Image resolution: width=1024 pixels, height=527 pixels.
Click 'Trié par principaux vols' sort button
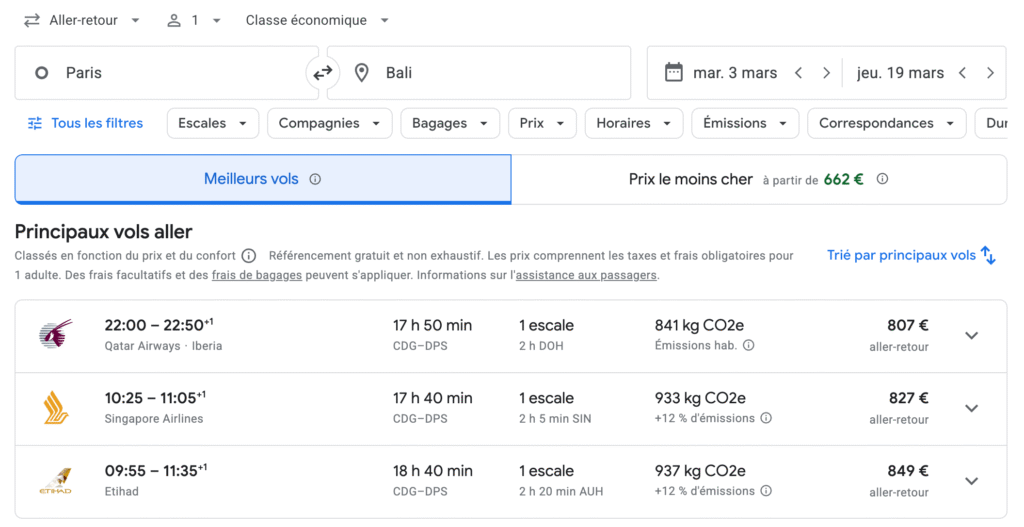coord(911,255)
